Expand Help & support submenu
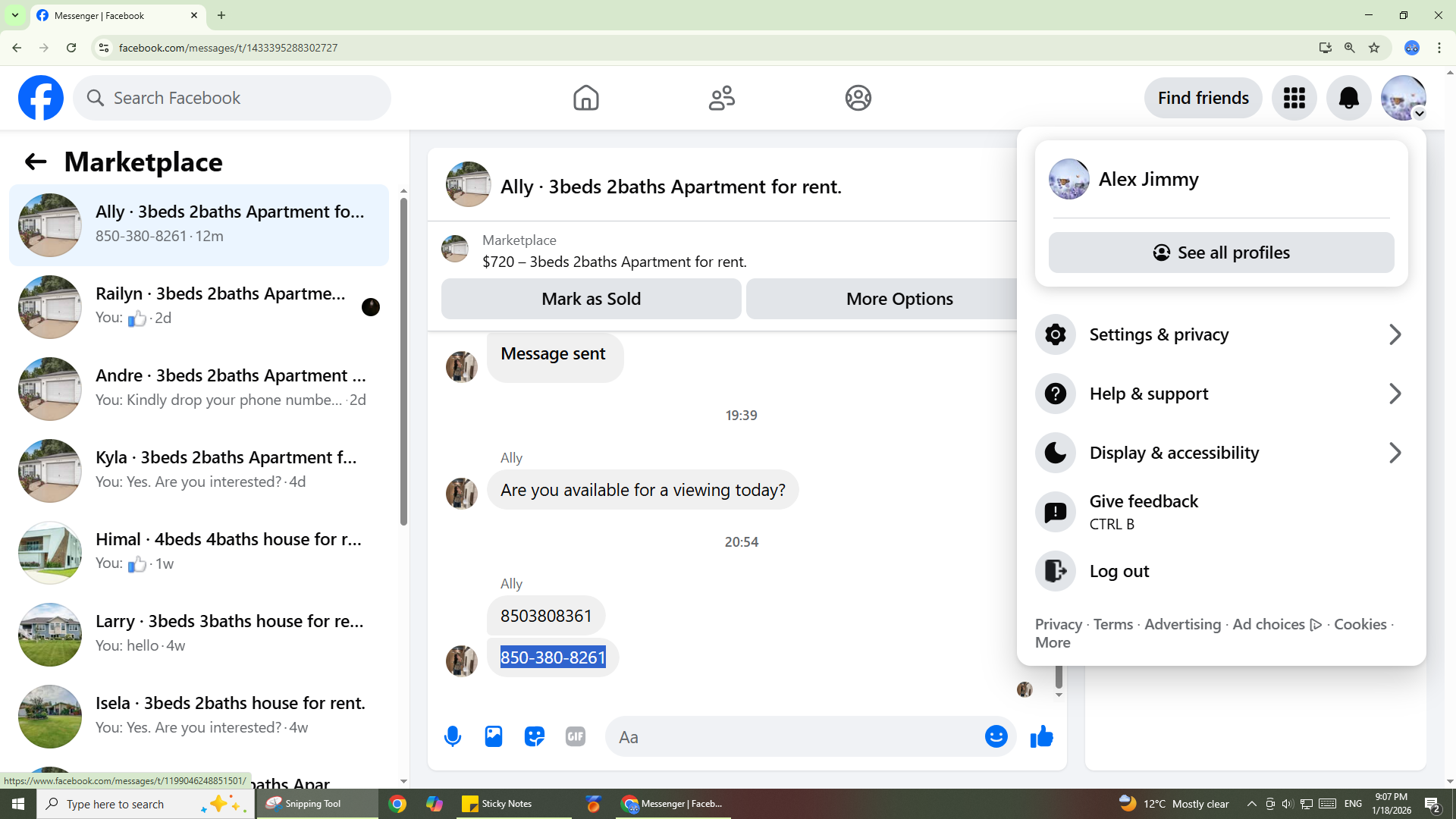The height and width of the screenshot is (819, 1456). click(x=1221, y=394)
